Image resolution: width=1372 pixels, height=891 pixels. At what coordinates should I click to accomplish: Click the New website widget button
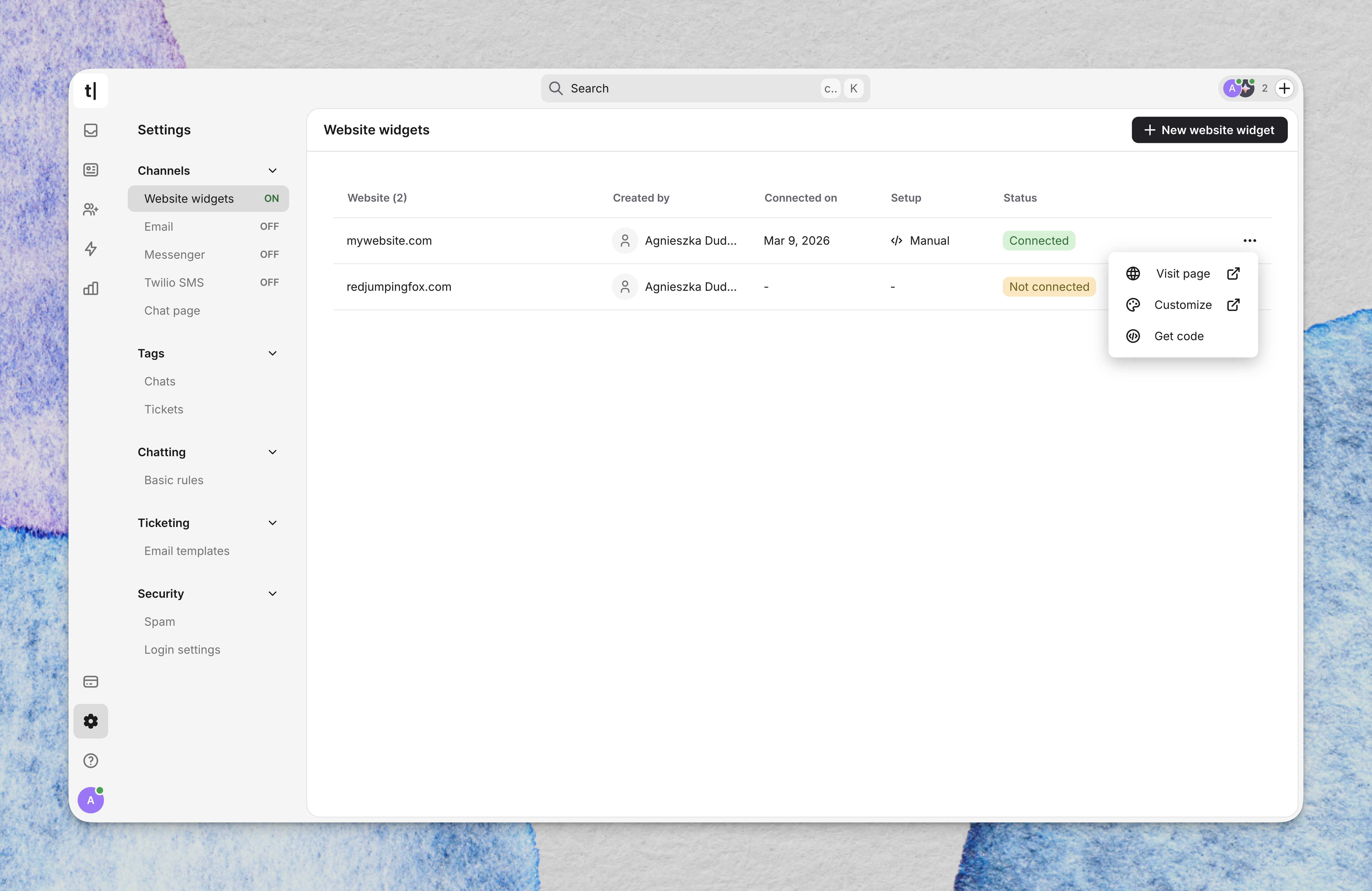tap(1209, 130)
